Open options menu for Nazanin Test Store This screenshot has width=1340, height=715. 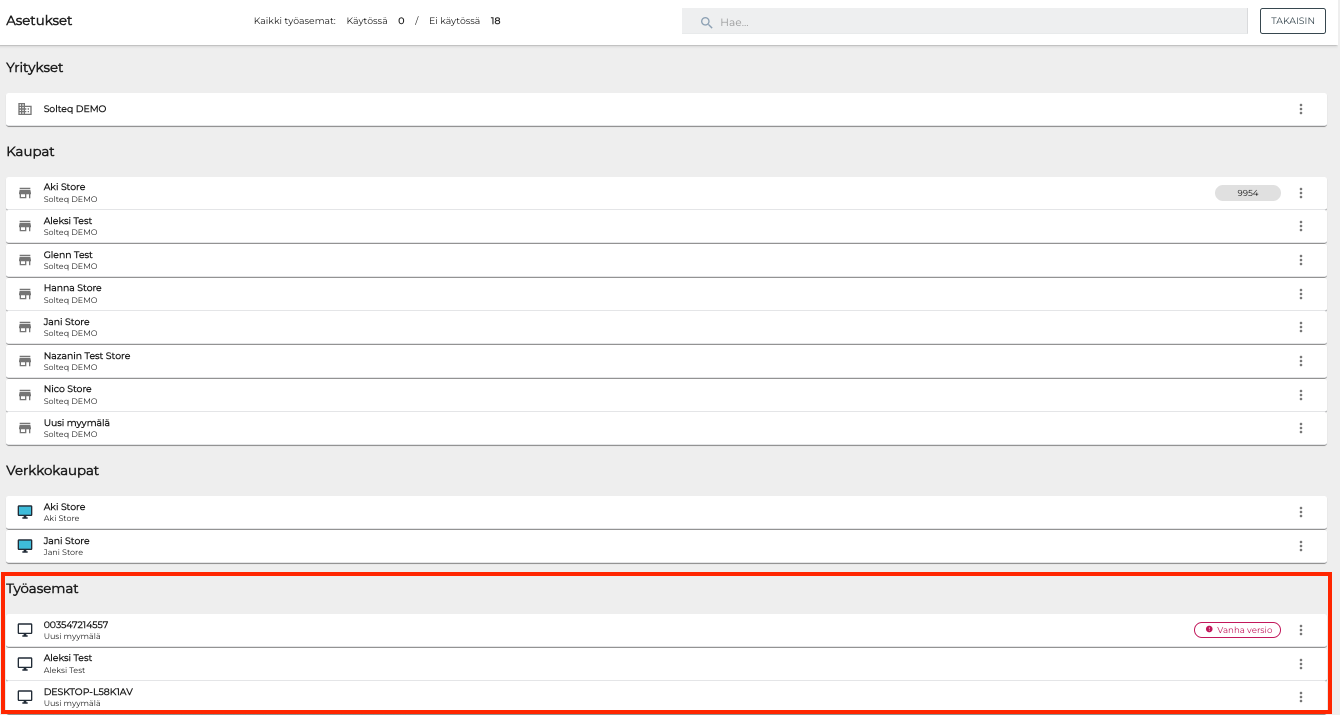1300,361
